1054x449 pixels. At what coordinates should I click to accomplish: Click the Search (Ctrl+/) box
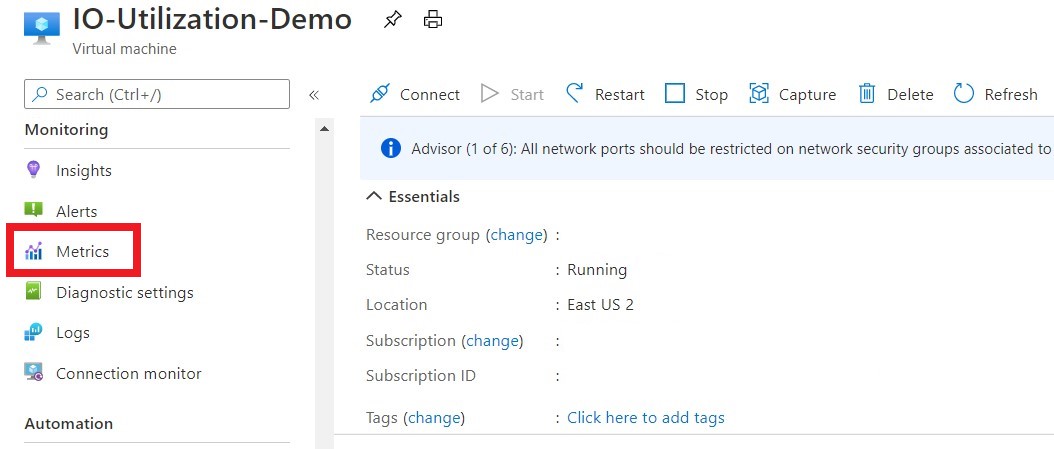[x=157, y=94]
